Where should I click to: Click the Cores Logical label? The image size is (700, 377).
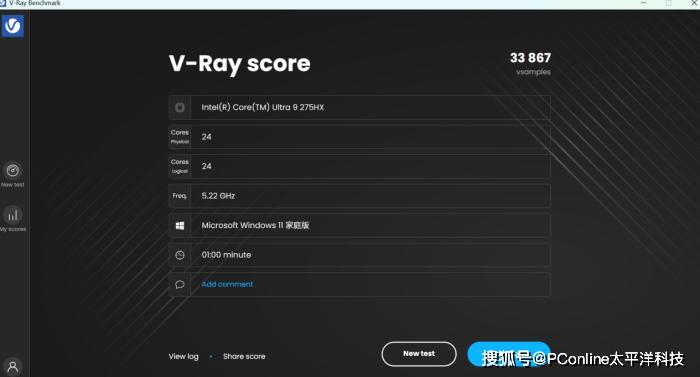coord(179,166)
